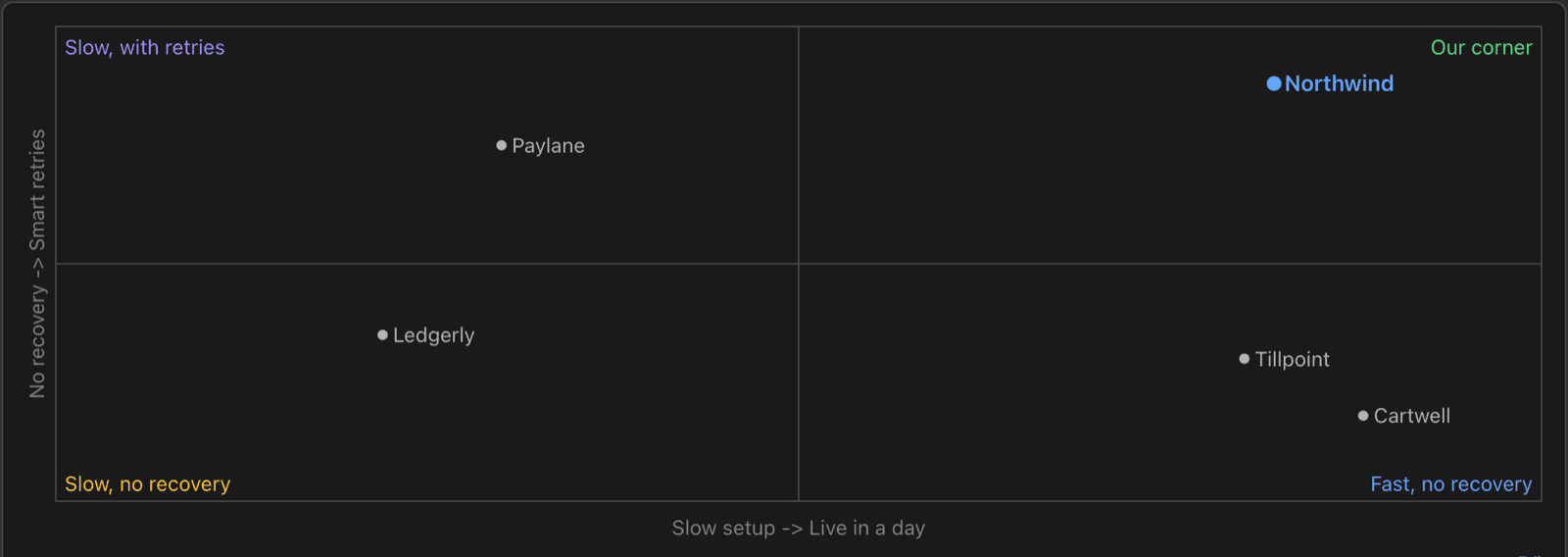Image resolution: width=1568 pixels, height=557 pixels.
Task: Select the Paylane label text
Action: tap(548, 145)
